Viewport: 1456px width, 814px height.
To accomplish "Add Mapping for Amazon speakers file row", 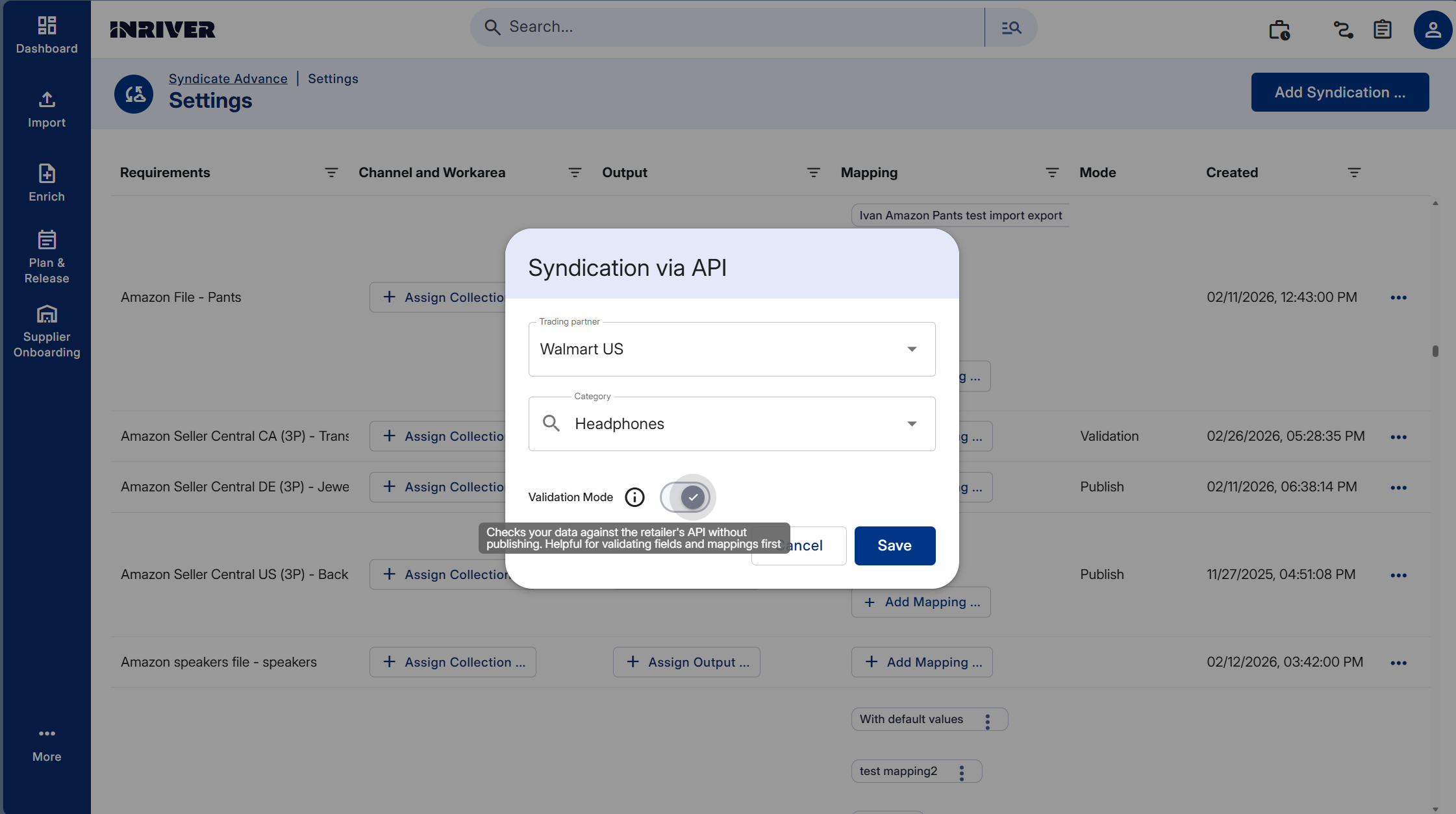I will pyautogui.click(x=922, y=662).
